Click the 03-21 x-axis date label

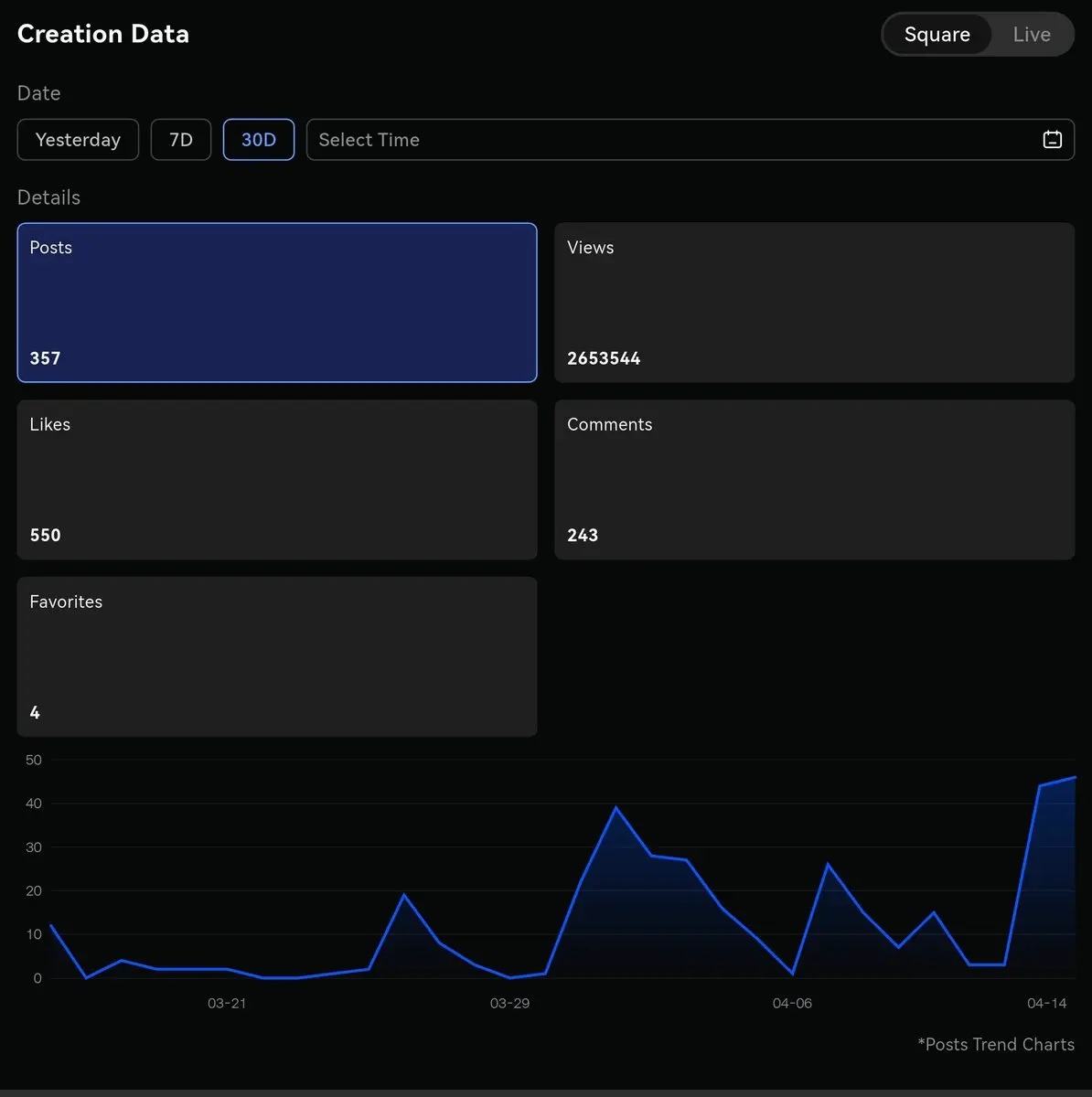point(227,1003)
